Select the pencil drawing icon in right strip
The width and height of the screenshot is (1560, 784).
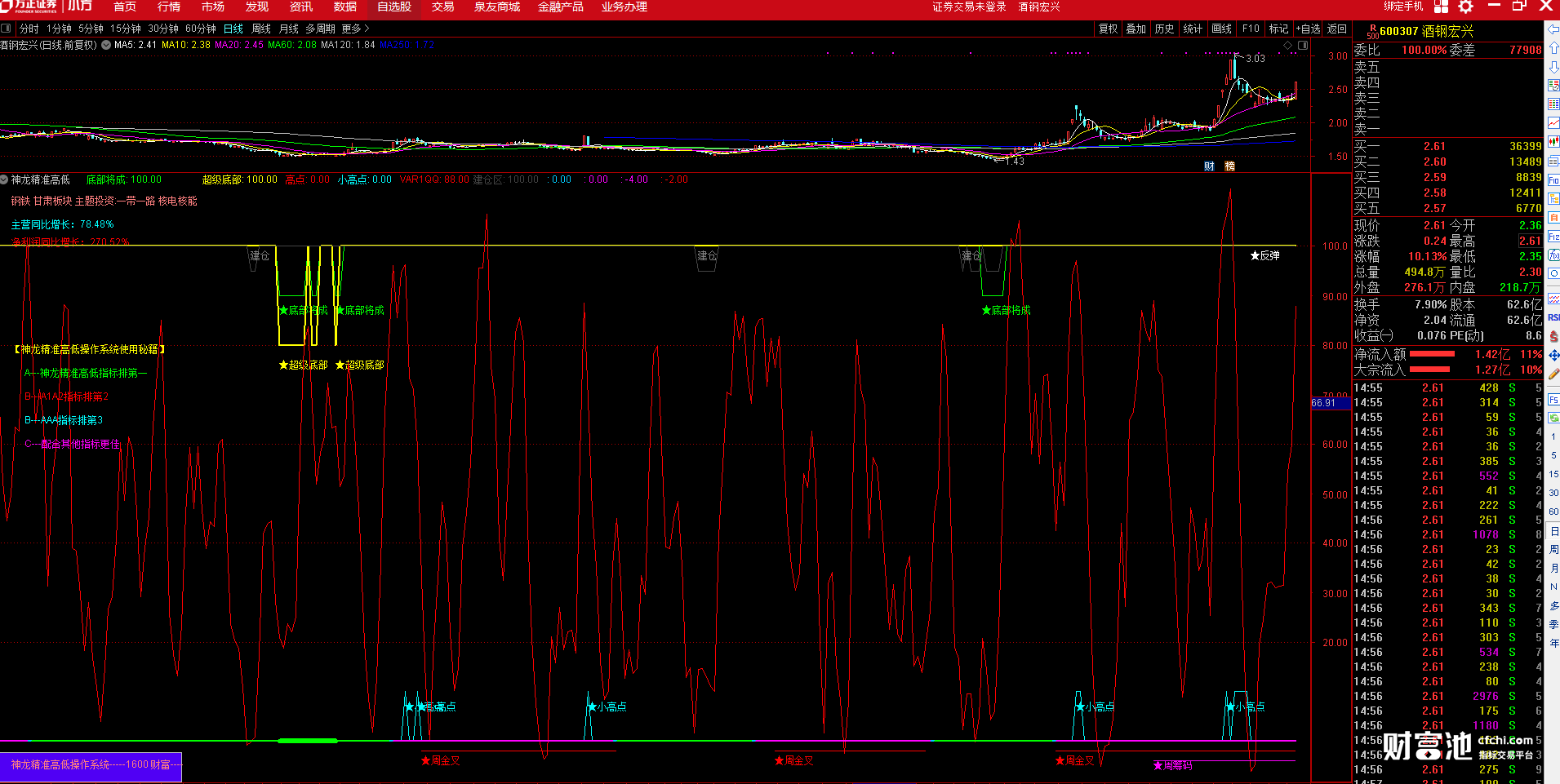pos(1553,374)
